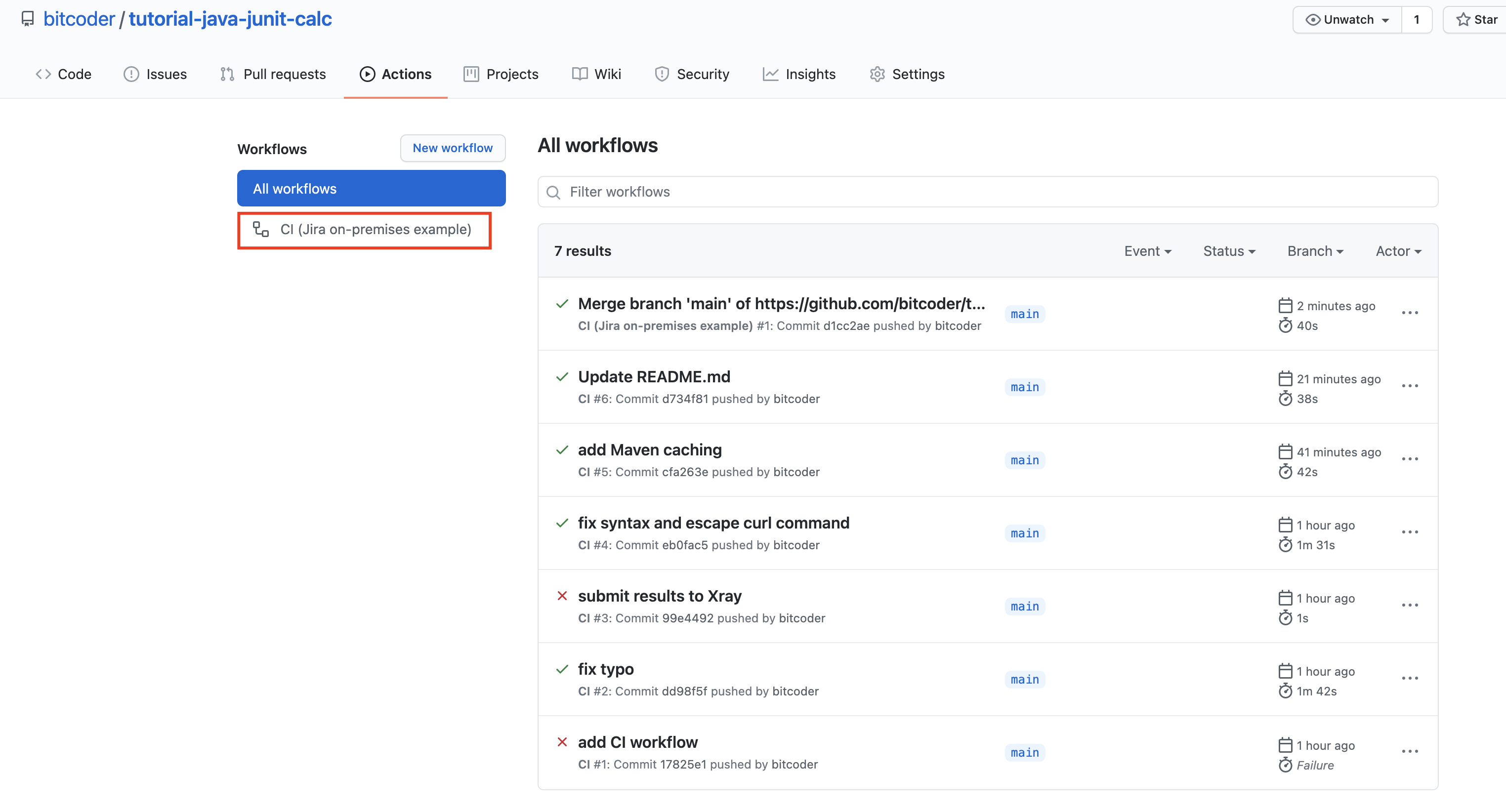Switch to the Code tab
Screen dimensions: 1506x812
[x=64, y=74]
